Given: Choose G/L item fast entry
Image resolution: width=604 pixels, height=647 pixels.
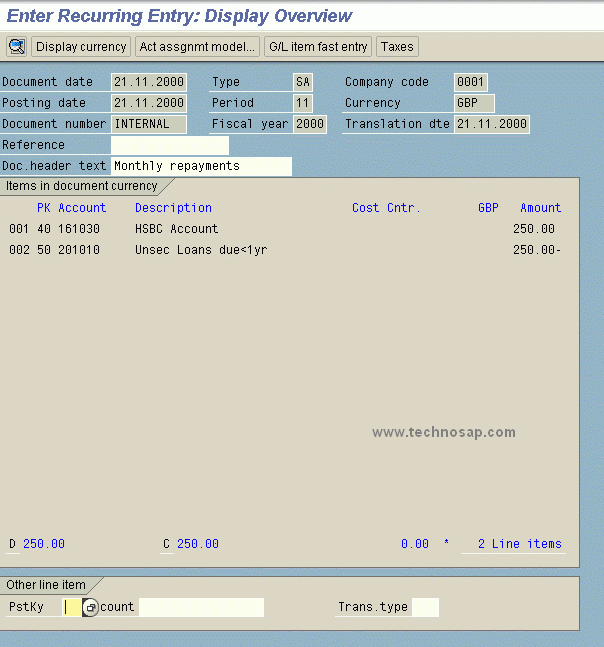Looking at the screenshot, I should 318,47.
